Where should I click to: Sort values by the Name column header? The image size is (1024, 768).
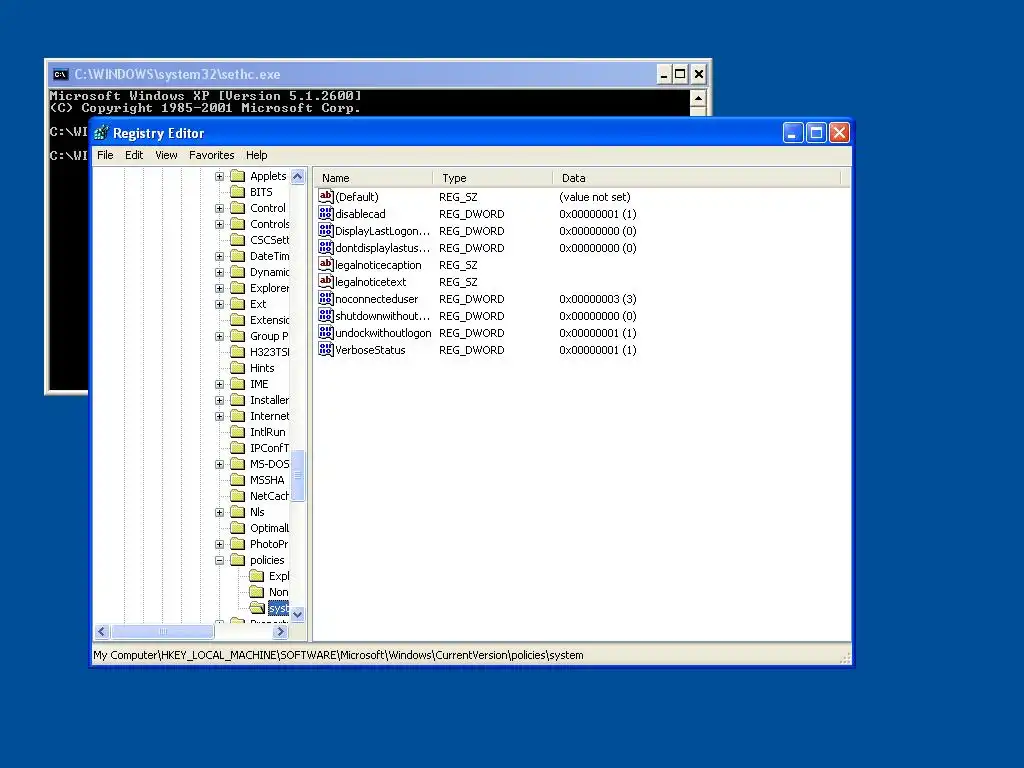[x=373, y=178]
